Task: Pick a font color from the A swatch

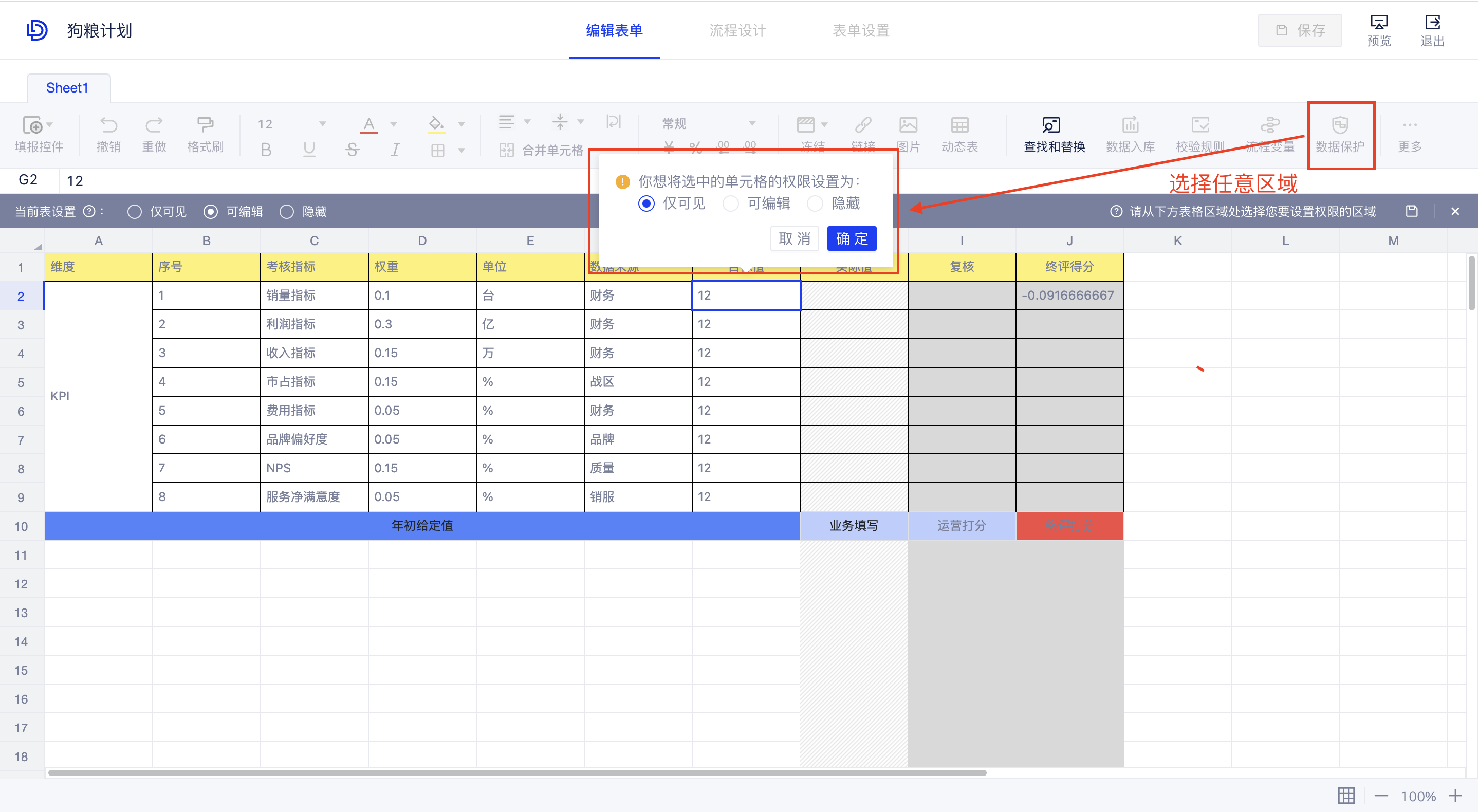Action: 369,123
